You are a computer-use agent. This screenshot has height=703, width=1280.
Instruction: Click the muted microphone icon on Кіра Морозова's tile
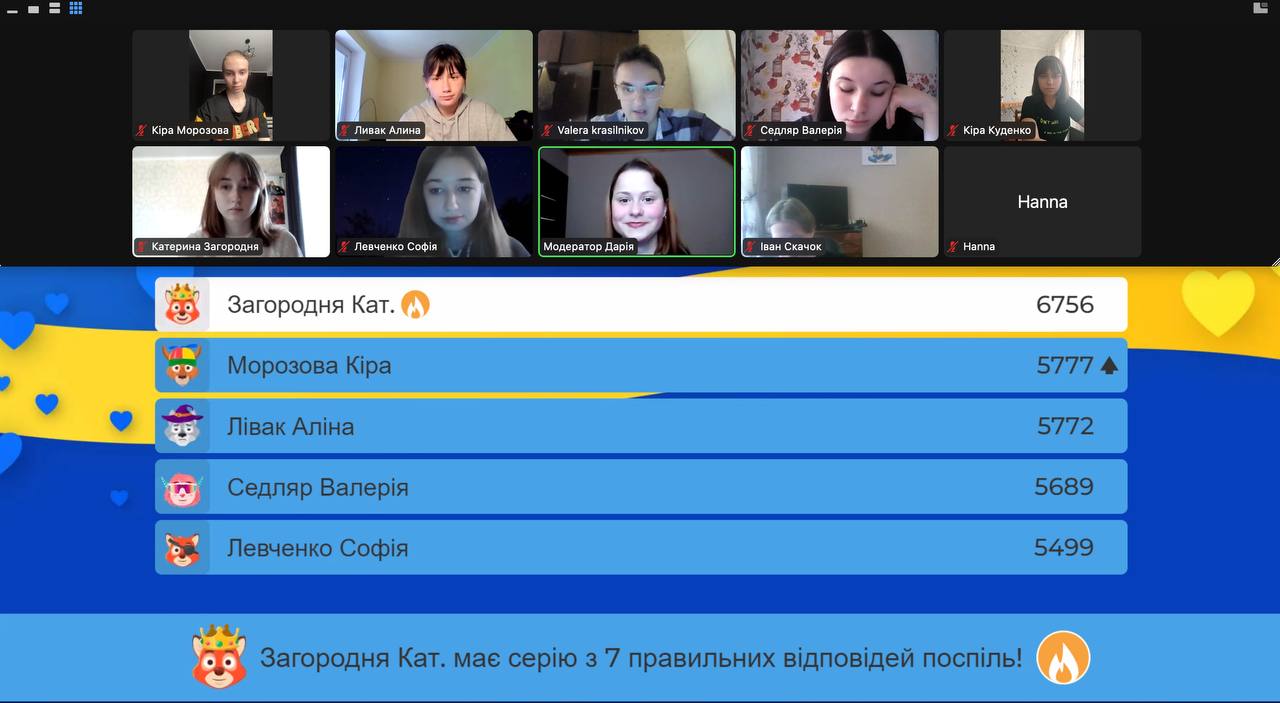tap(143, 130)
